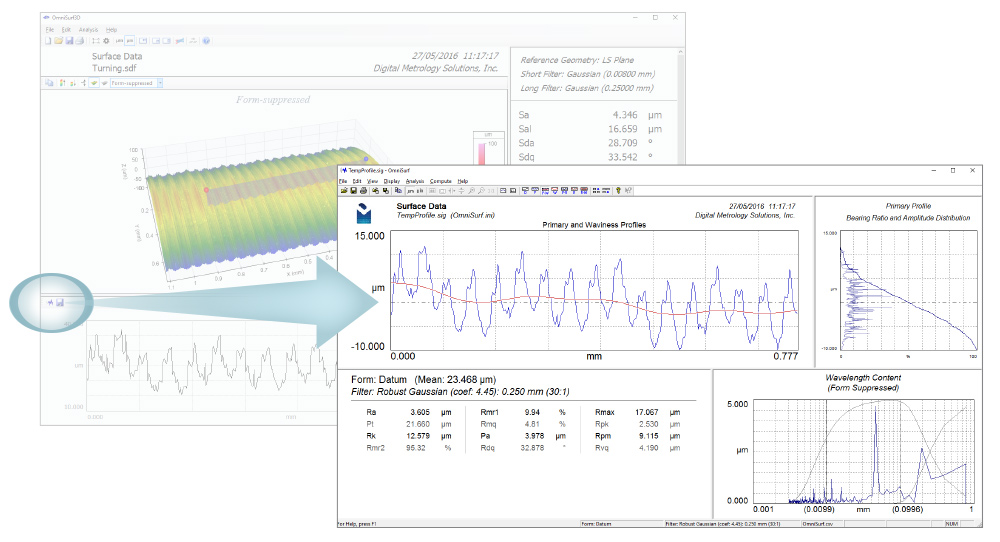Open the Edit menu in OmniSurf
Screen dimensions: 1000x542
pos(357,181)
